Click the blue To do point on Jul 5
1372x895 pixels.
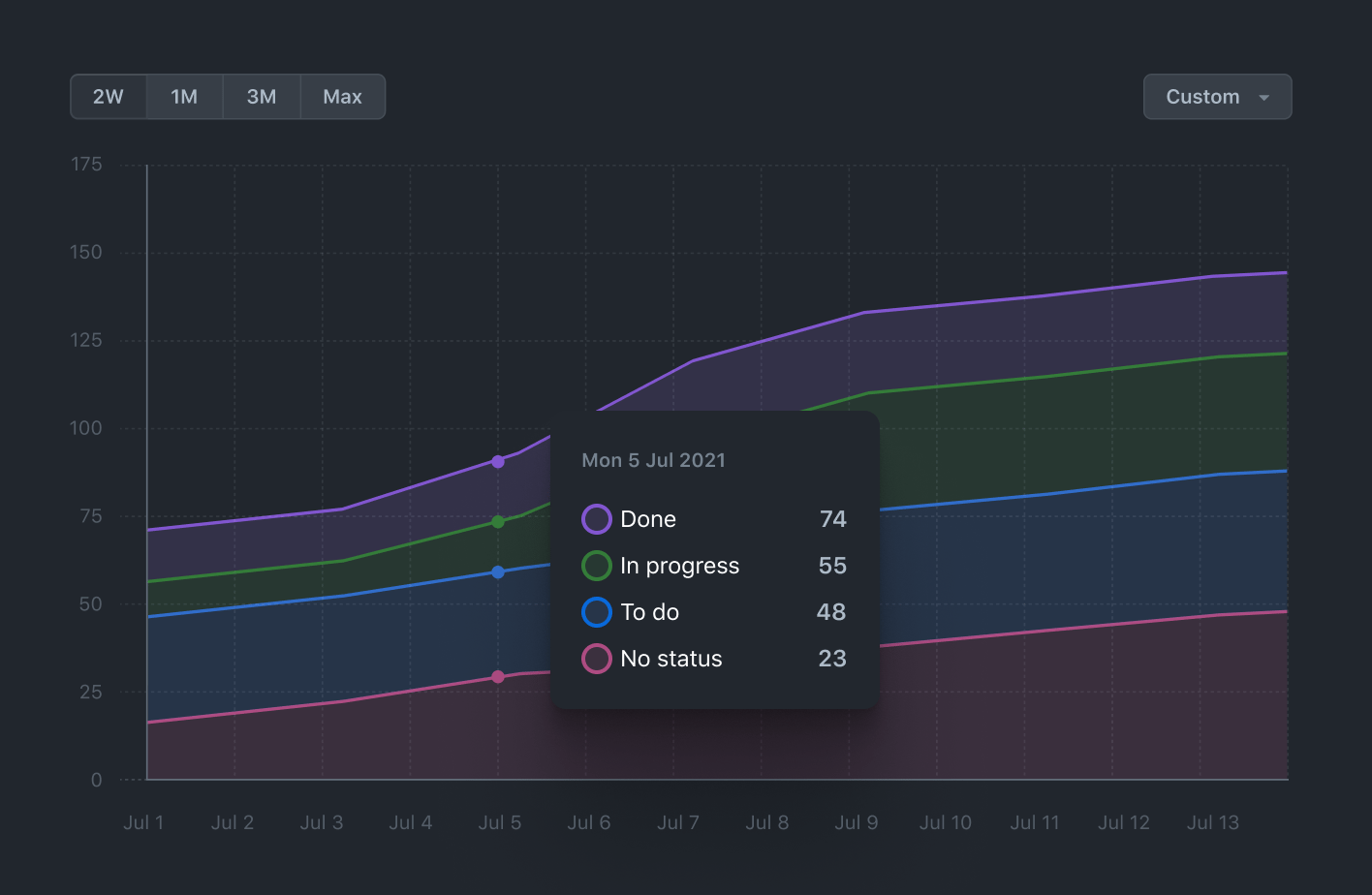[498, 572]
